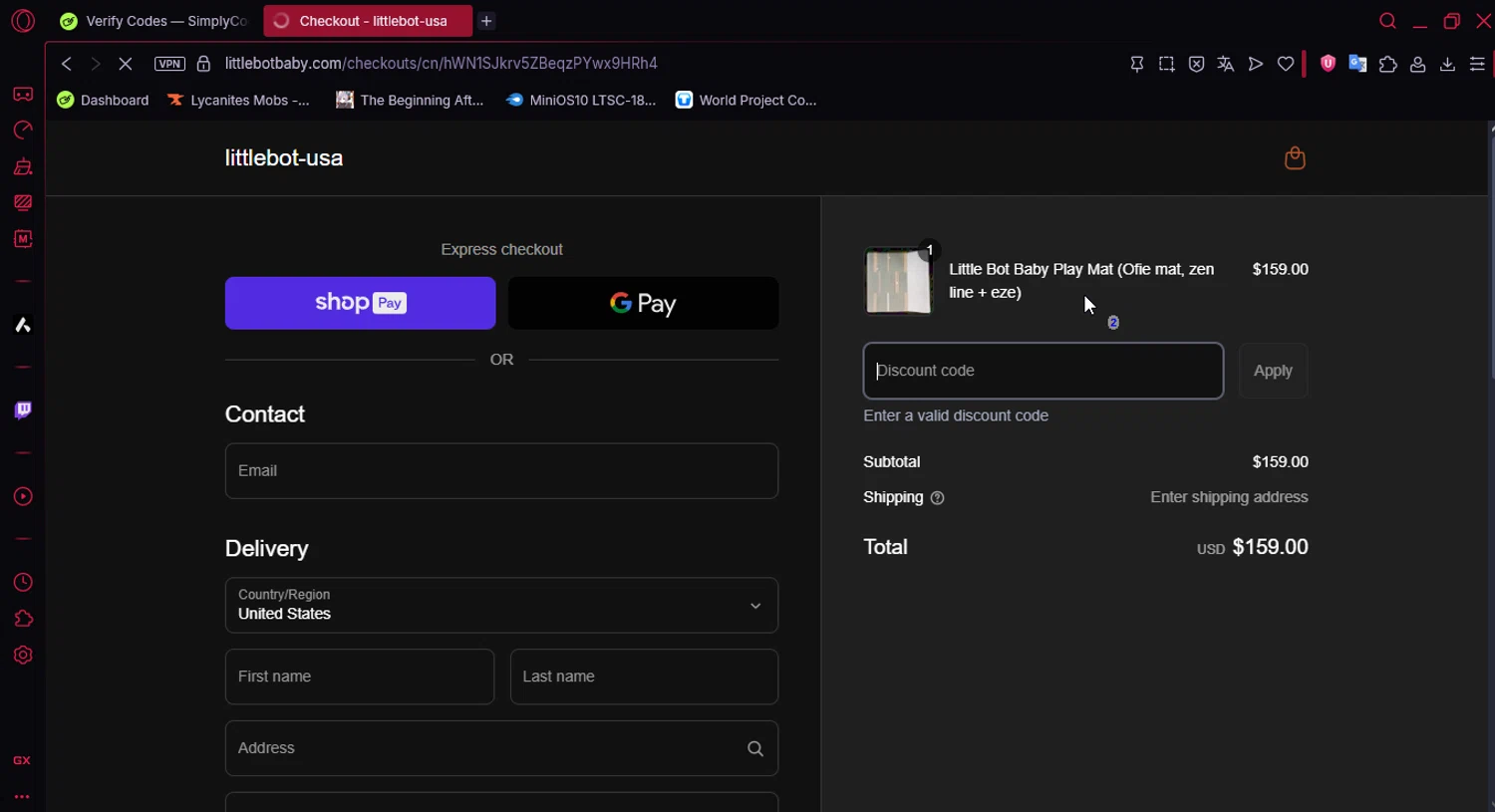Open World Project Co... bookmark
1495x812 pixels.
pyautogui.click(x=746, y=100)
